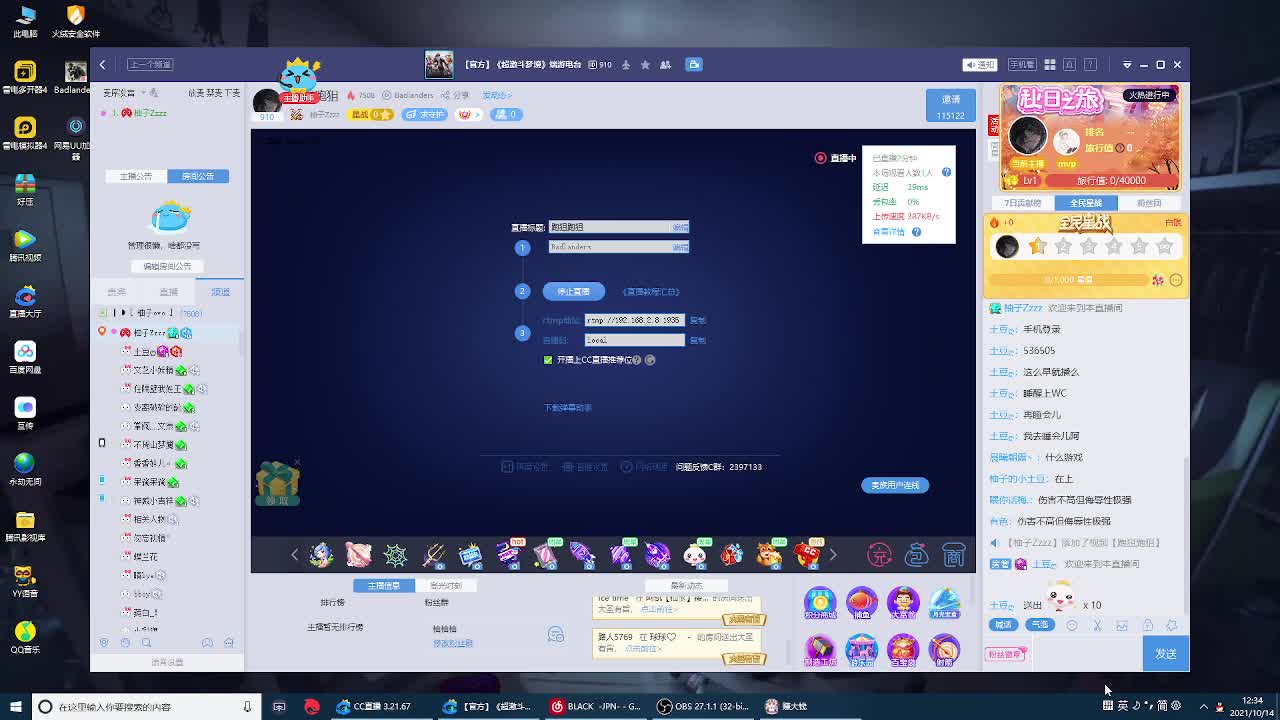Open the red recharge 充 icon
The width and height of the screenshot is (1280, 720).
pyautogui.click(x=879, y=555)
